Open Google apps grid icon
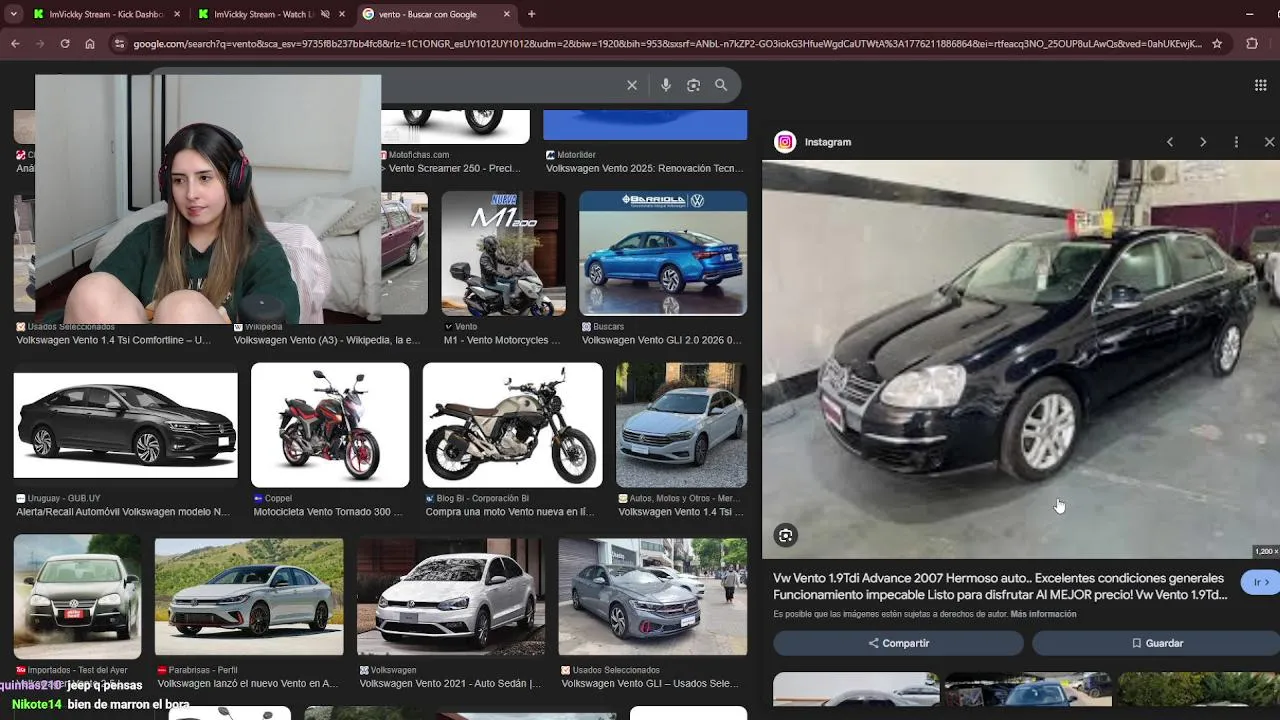This screenshot has width=1280, height=720. [x=1260, y=85]
